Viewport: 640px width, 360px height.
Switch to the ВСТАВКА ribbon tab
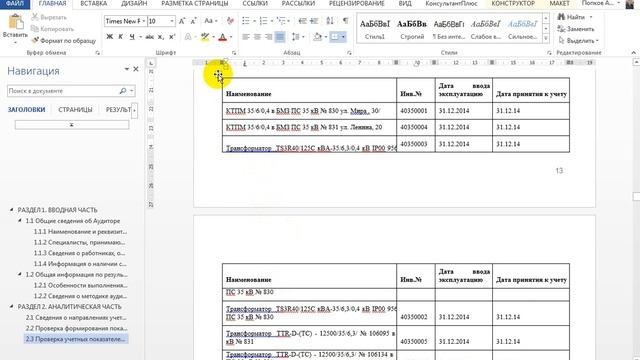(93, 4)
